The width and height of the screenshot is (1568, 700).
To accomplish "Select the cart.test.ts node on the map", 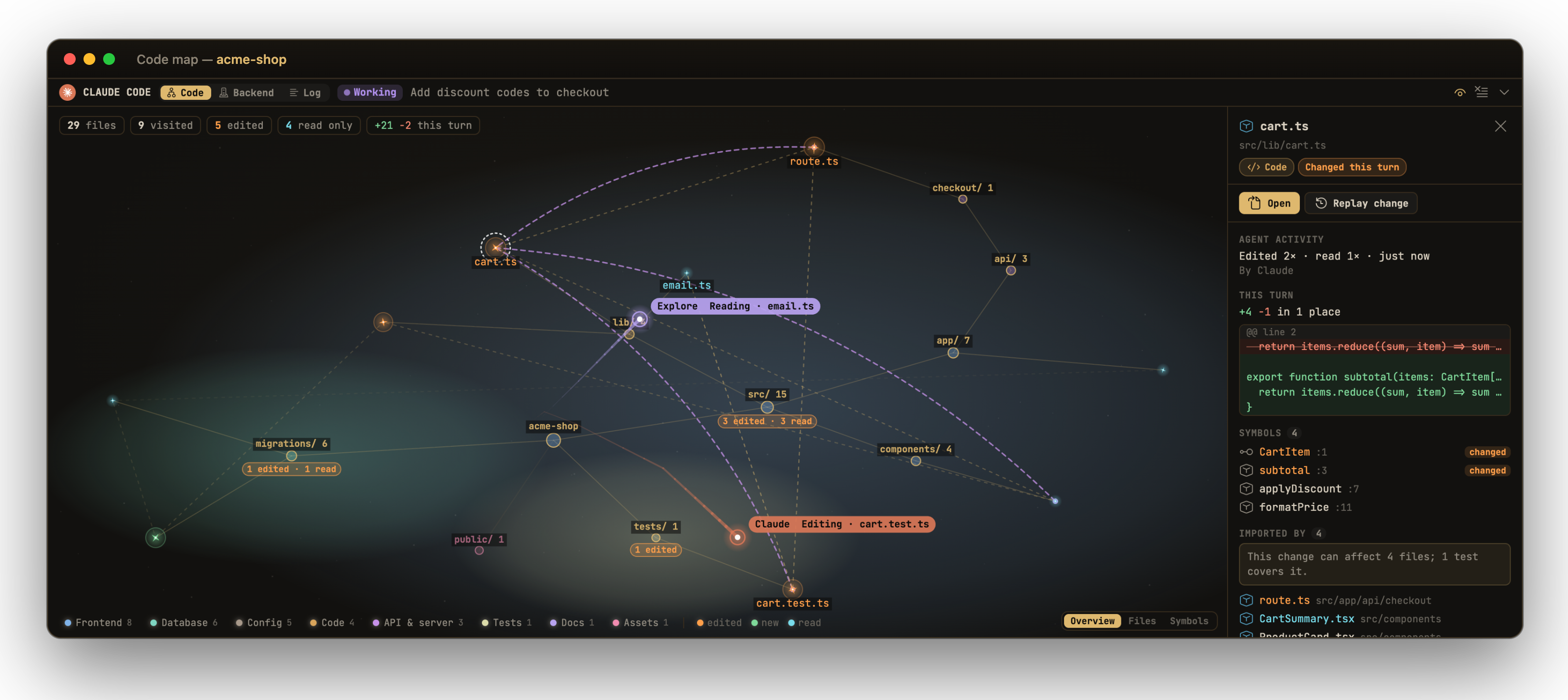I will point(792,588).
